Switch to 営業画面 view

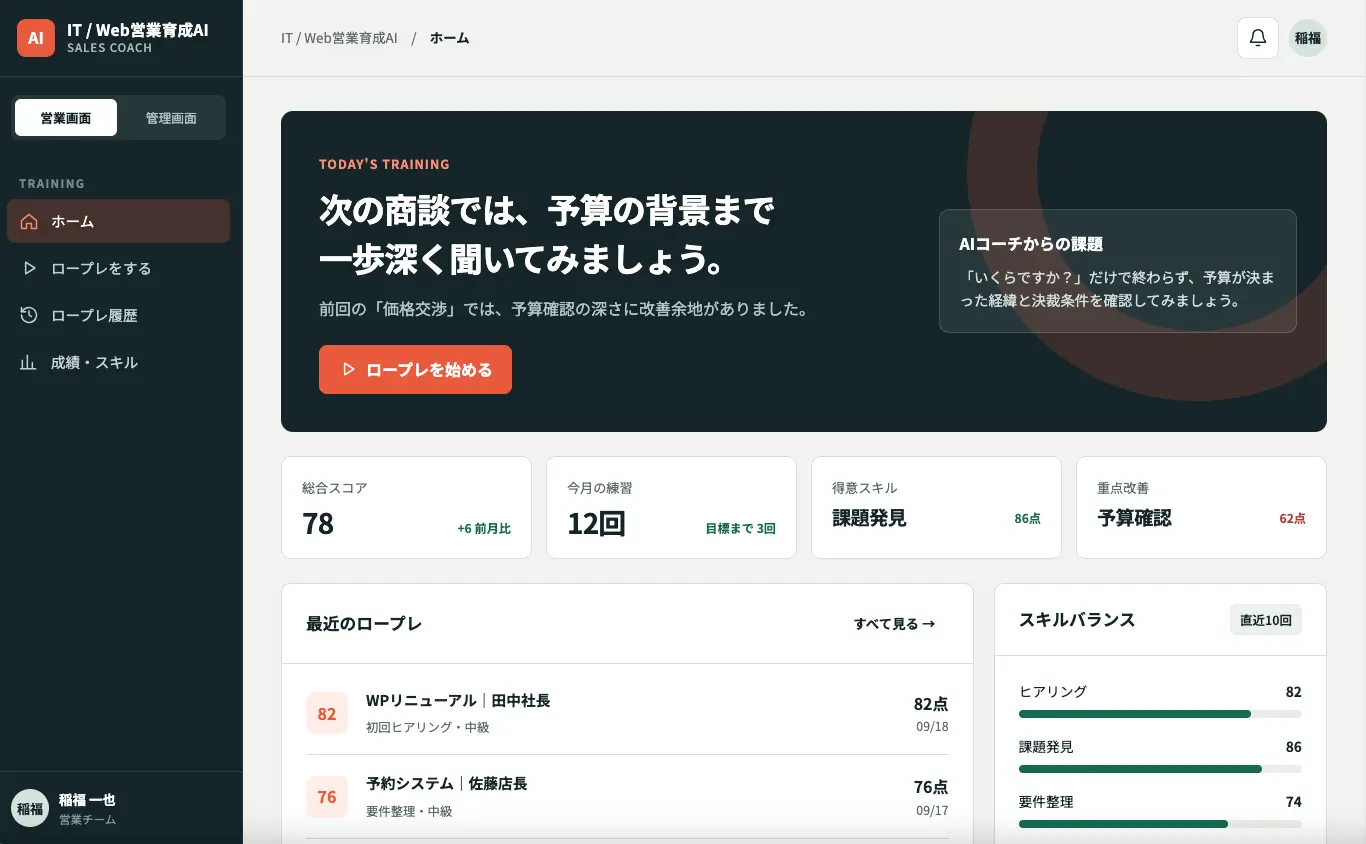point(66,117)
